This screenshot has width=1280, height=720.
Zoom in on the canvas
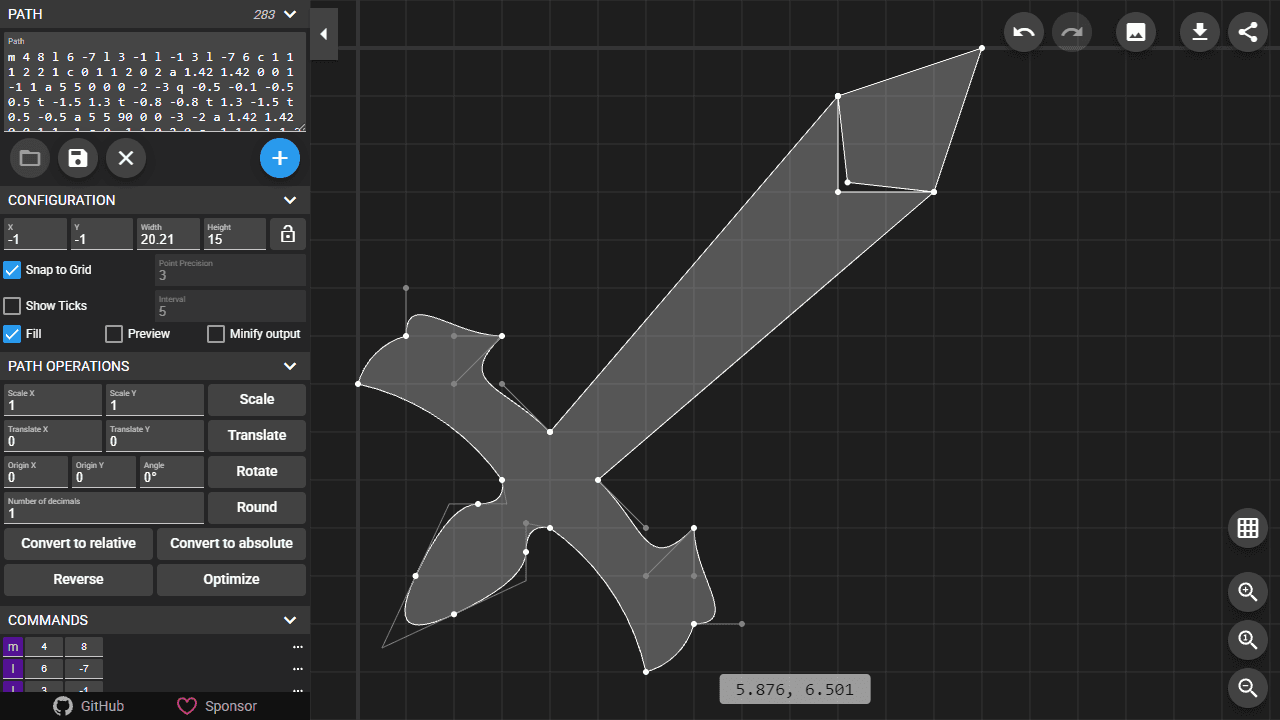pos(1248,592)
